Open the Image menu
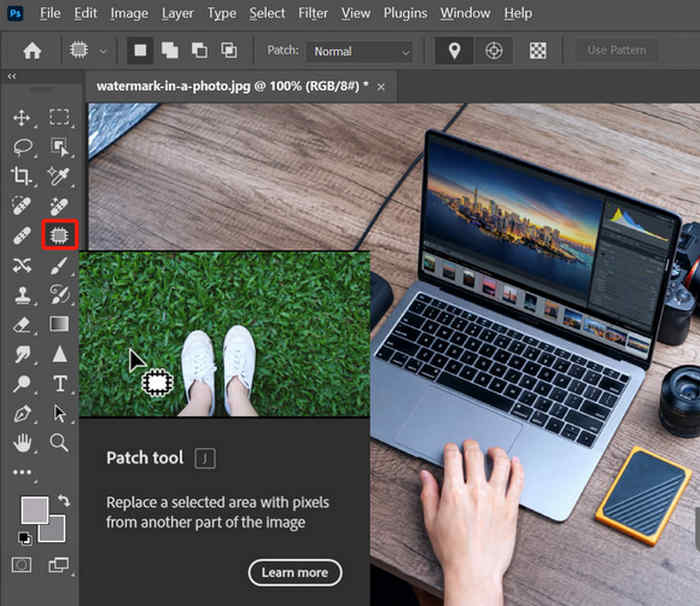The image size is (700, 606). click(x=129, y=13)
